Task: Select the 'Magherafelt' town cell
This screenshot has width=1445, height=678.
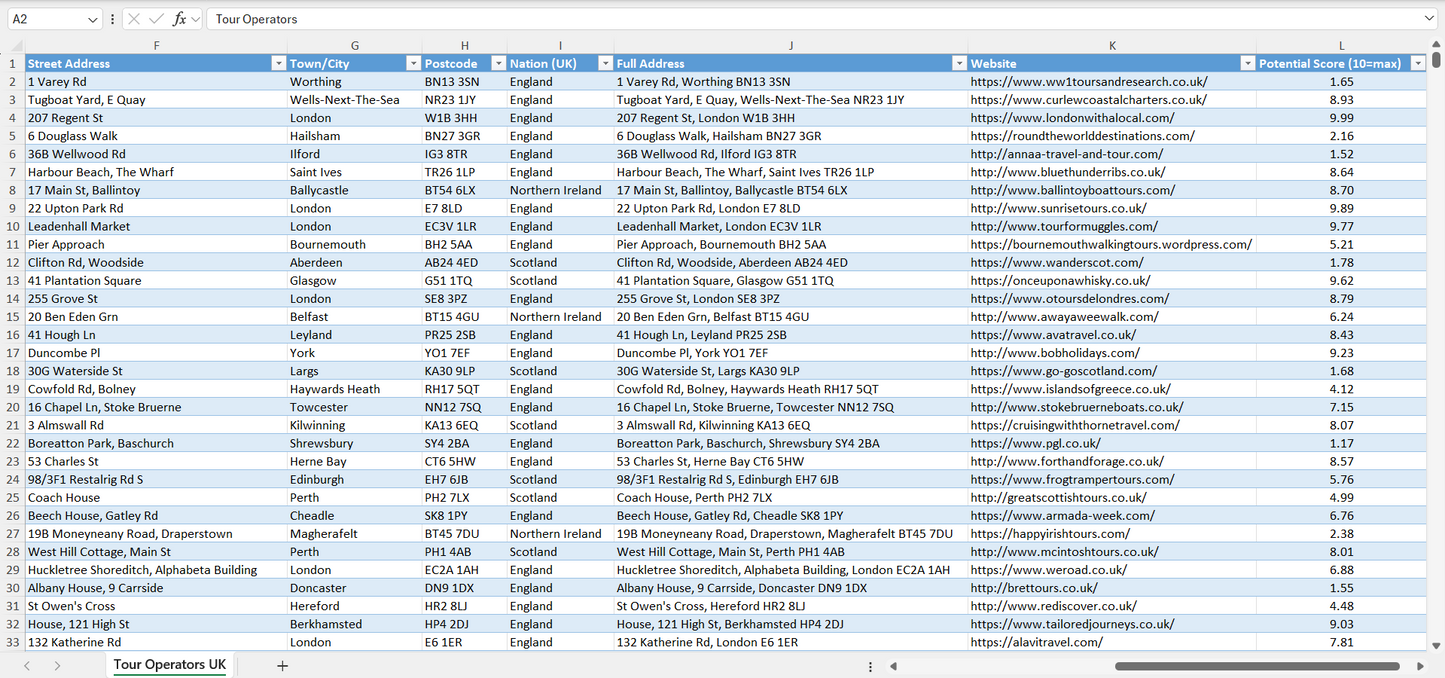Action: (355, 534)
